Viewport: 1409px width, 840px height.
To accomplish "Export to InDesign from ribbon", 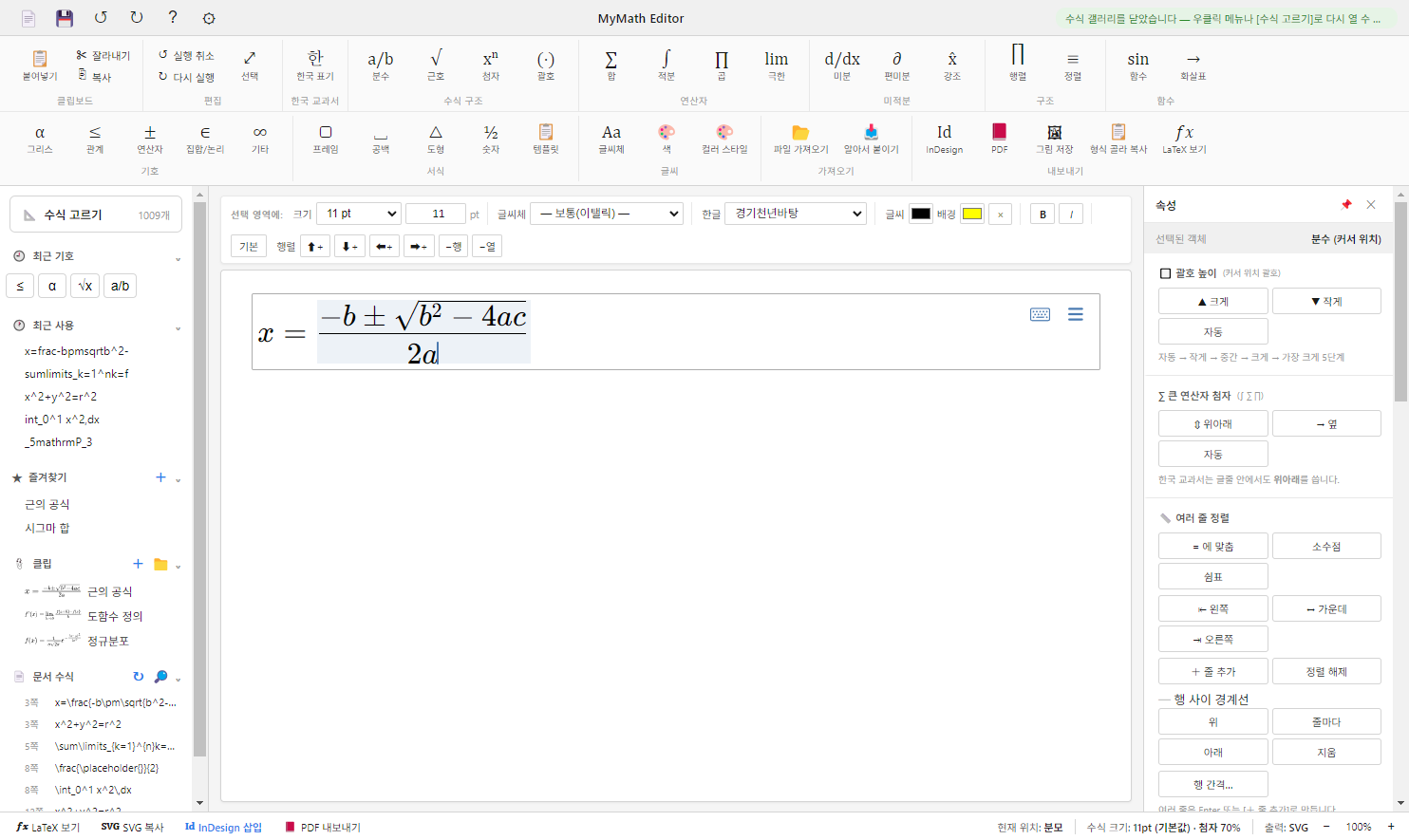I will (944, 139).
